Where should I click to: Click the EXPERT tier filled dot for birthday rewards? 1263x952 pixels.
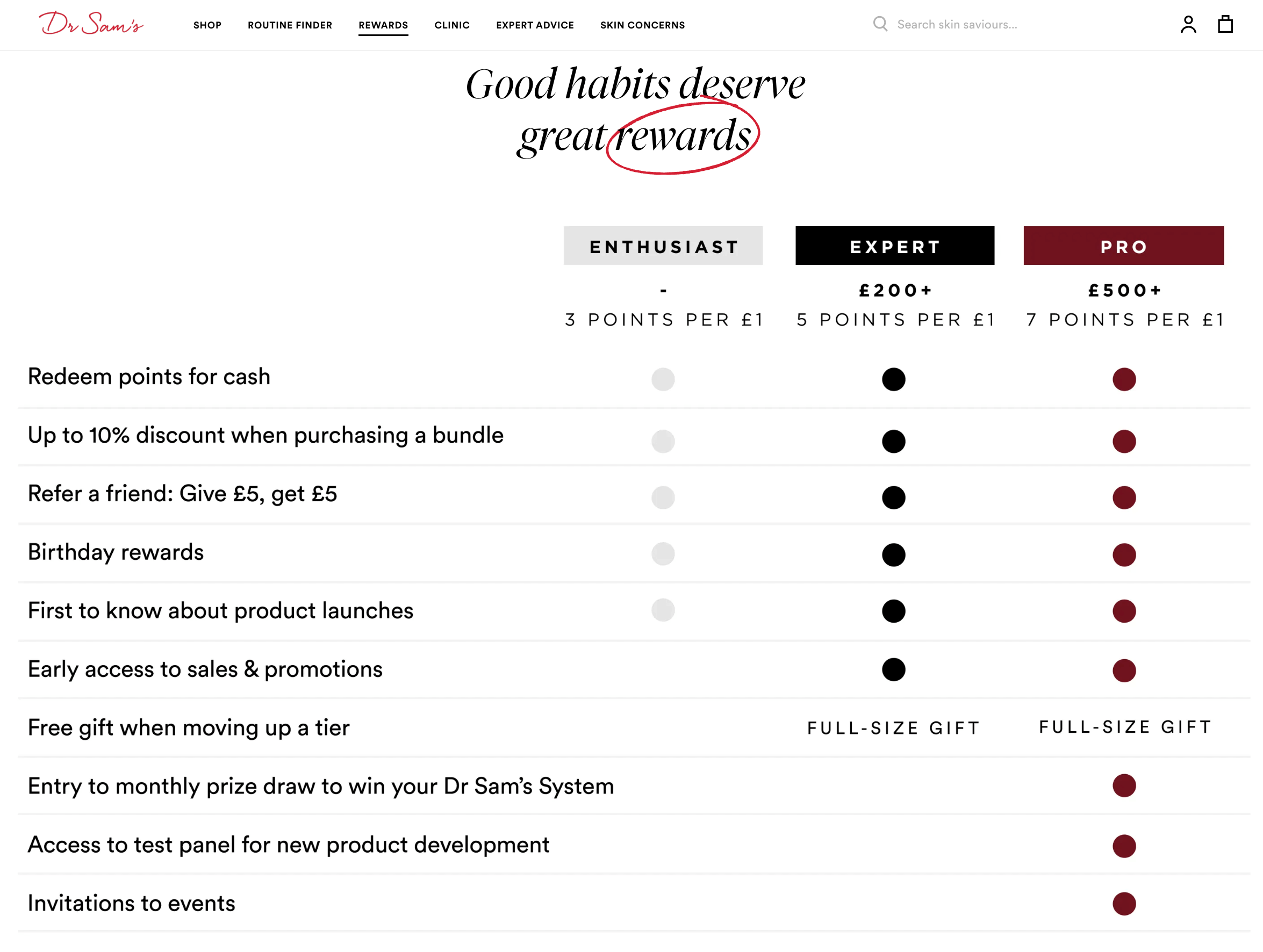[x=893, y=551]
